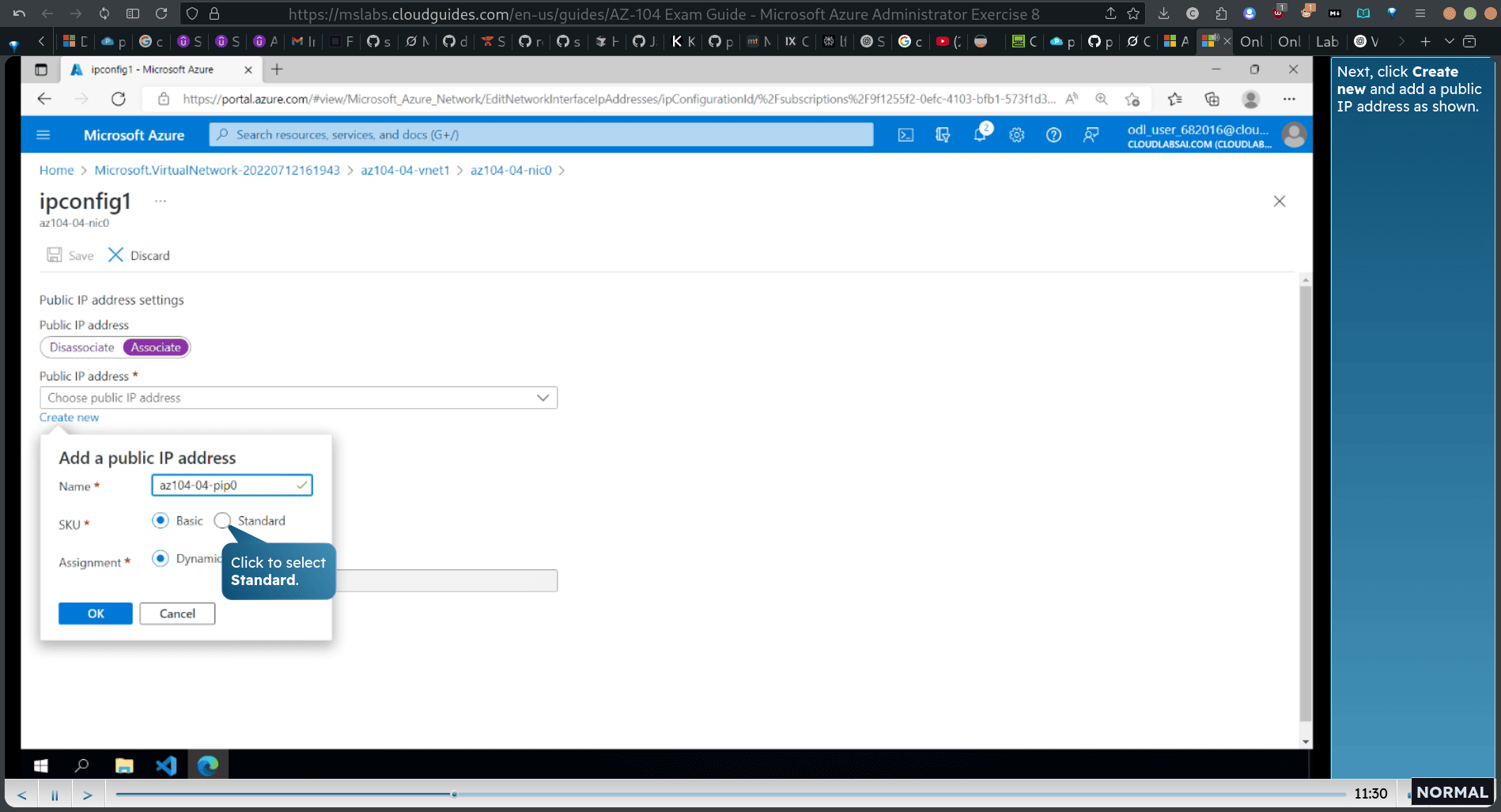Click the Discard X icon

coord(115,255)
